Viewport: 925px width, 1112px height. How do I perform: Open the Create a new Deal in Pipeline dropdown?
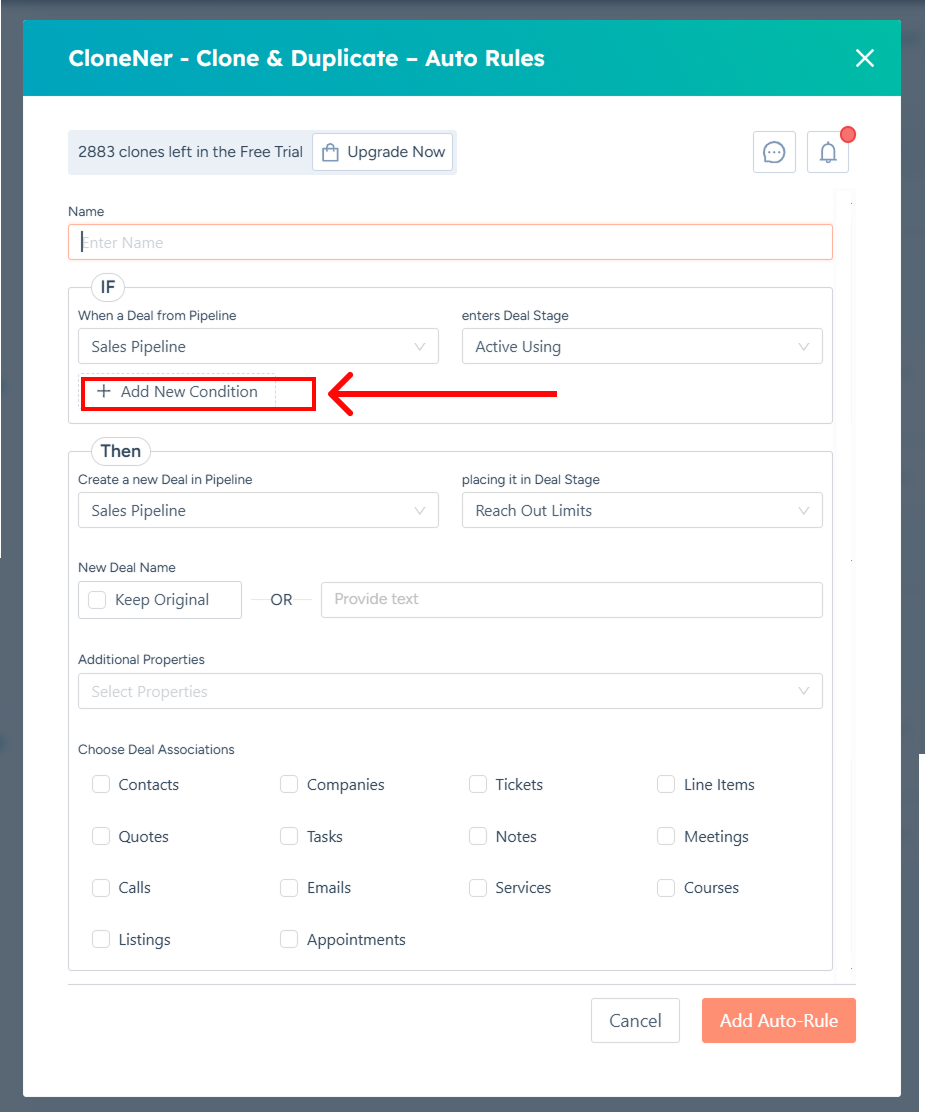tap(258, 510)
